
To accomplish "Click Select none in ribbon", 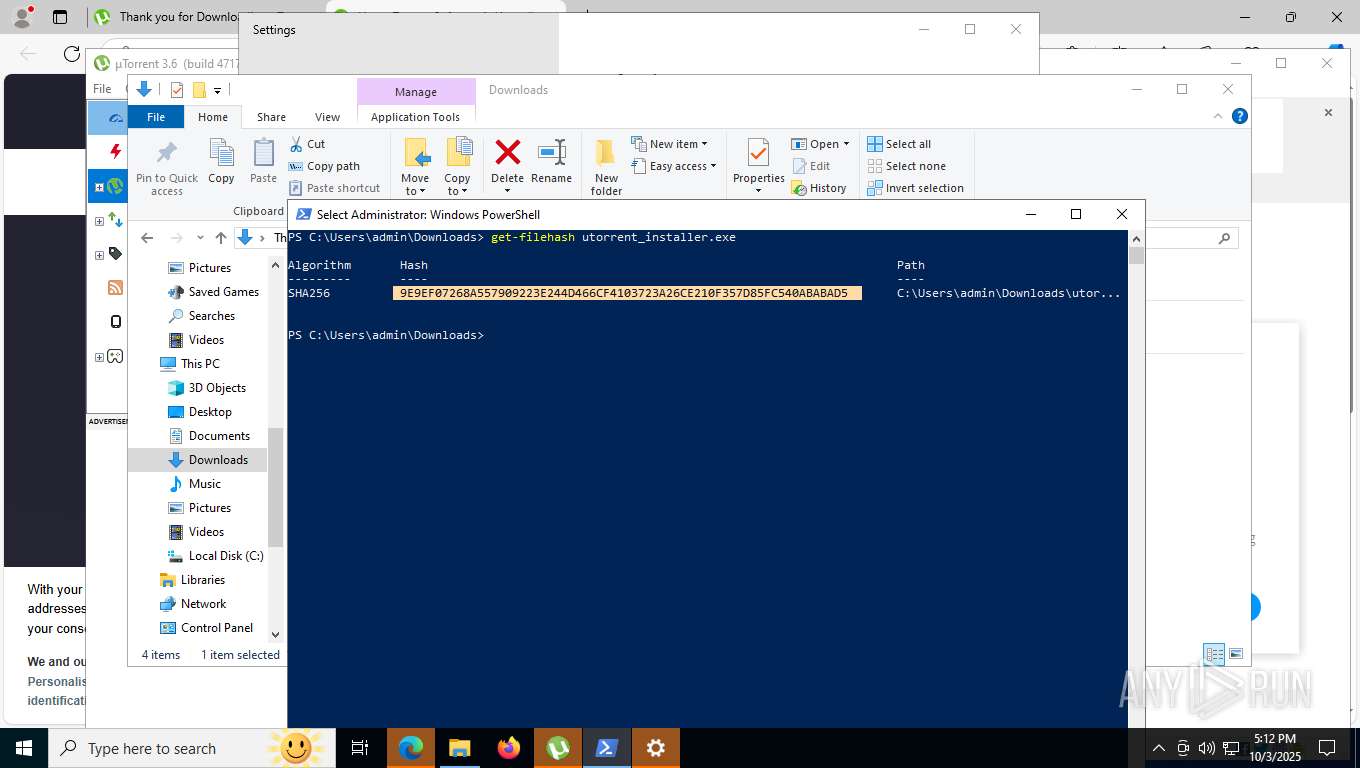I will (906, 166).
